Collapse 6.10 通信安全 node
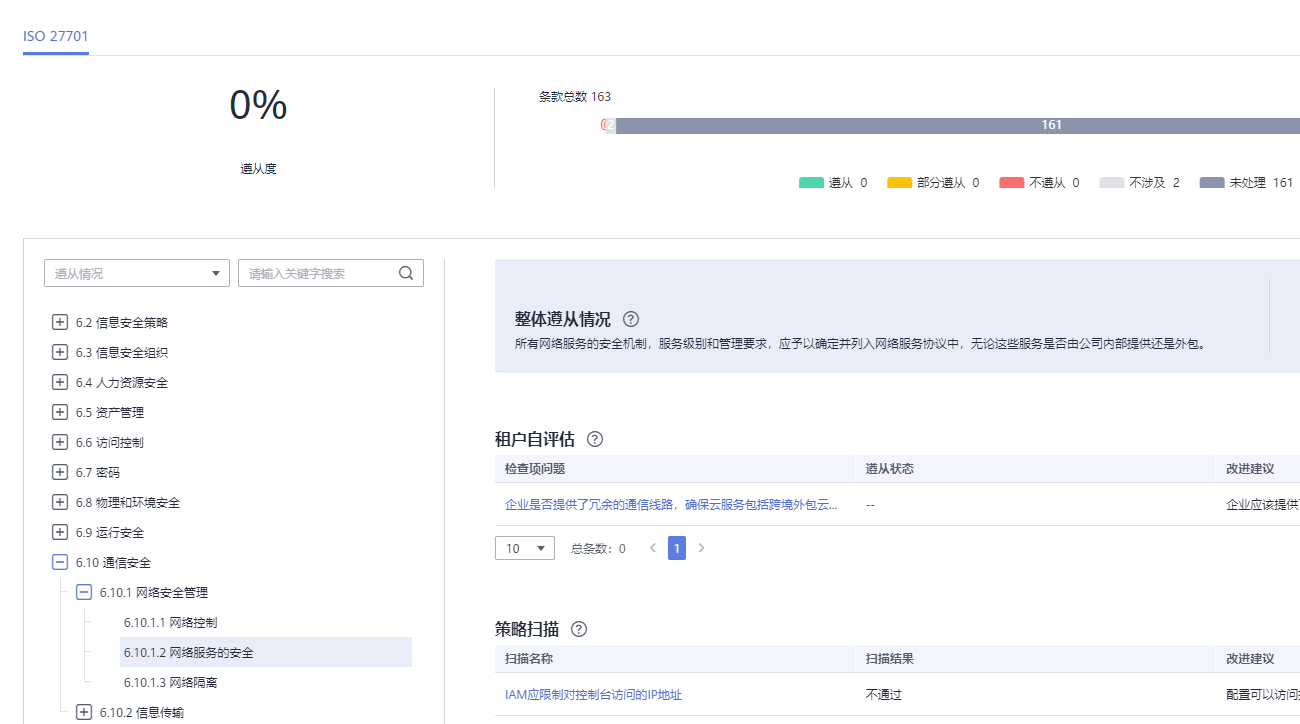The height and width of the screenshot is (724, 1300). pyautogui.click(x=60, y=562)
